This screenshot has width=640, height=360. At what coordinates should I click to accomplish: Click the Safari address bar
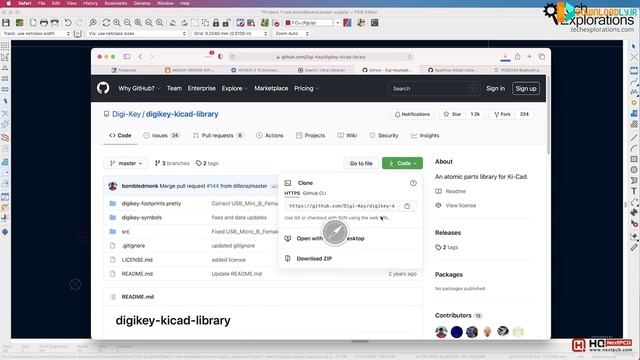point(320,57)
